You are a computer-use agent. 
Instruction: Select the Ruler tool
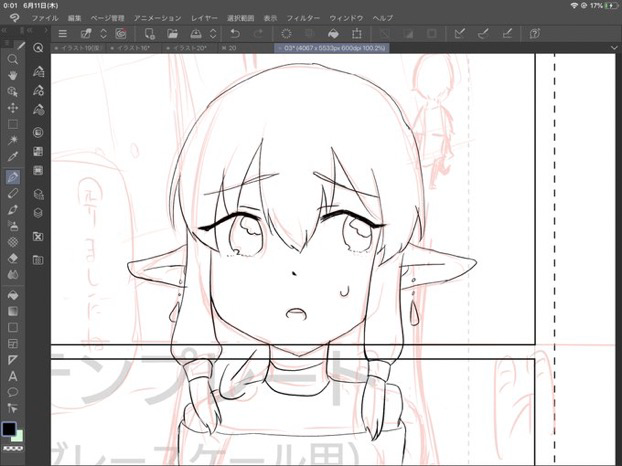pos(13,360)
